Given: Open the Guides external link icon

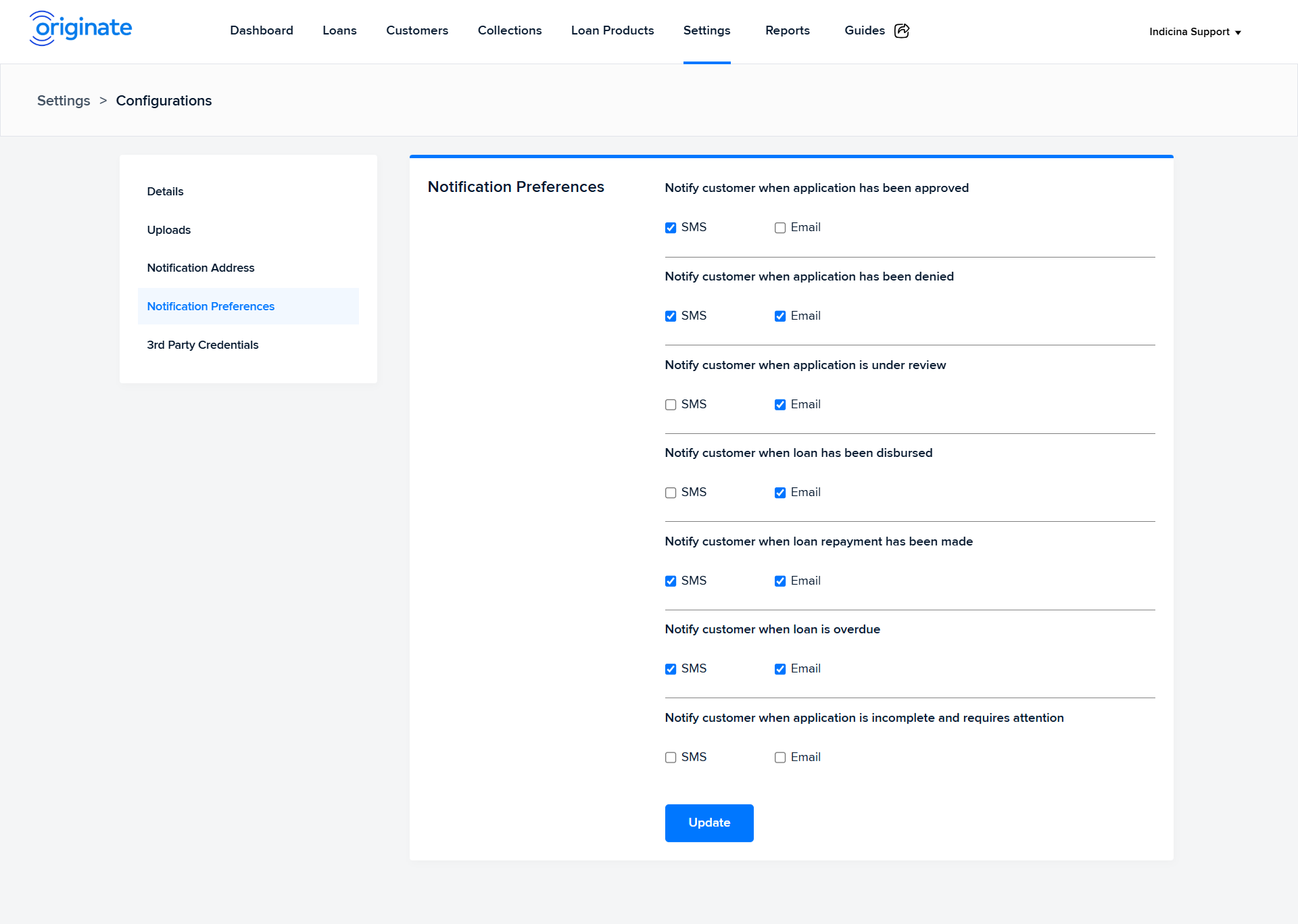Looking at the screenshot, I should point(902,30).
